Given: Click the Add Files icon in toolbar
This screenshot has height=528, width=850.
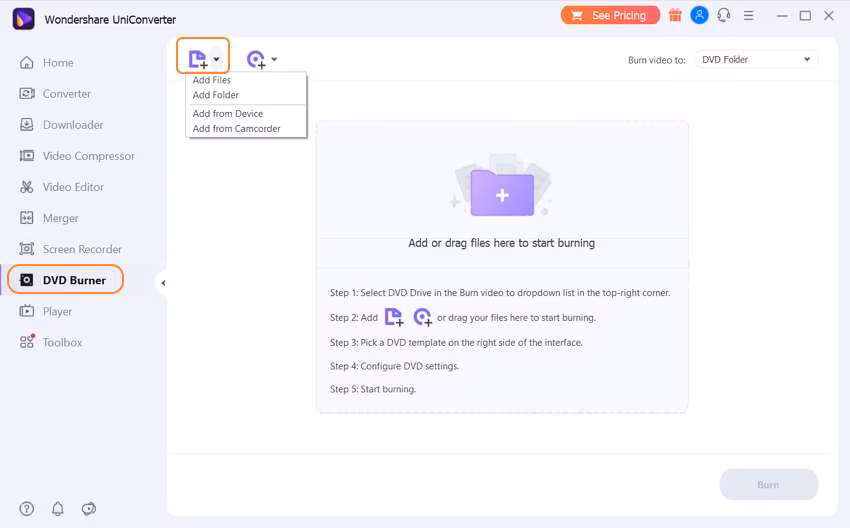Looking at the screenshot, I should 198,59.
